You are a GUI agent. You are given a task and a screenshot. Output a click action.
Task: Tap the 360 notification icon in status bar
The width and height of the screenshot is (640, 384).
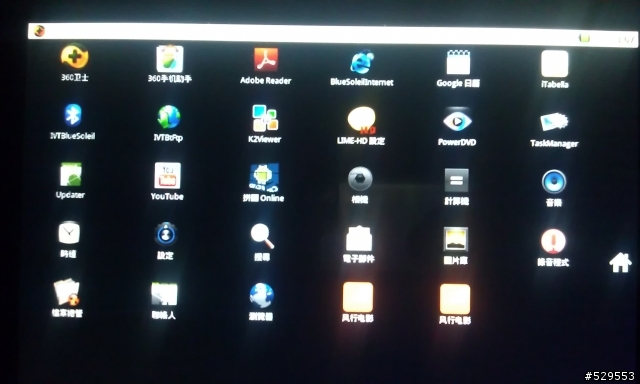click(39, 31)
